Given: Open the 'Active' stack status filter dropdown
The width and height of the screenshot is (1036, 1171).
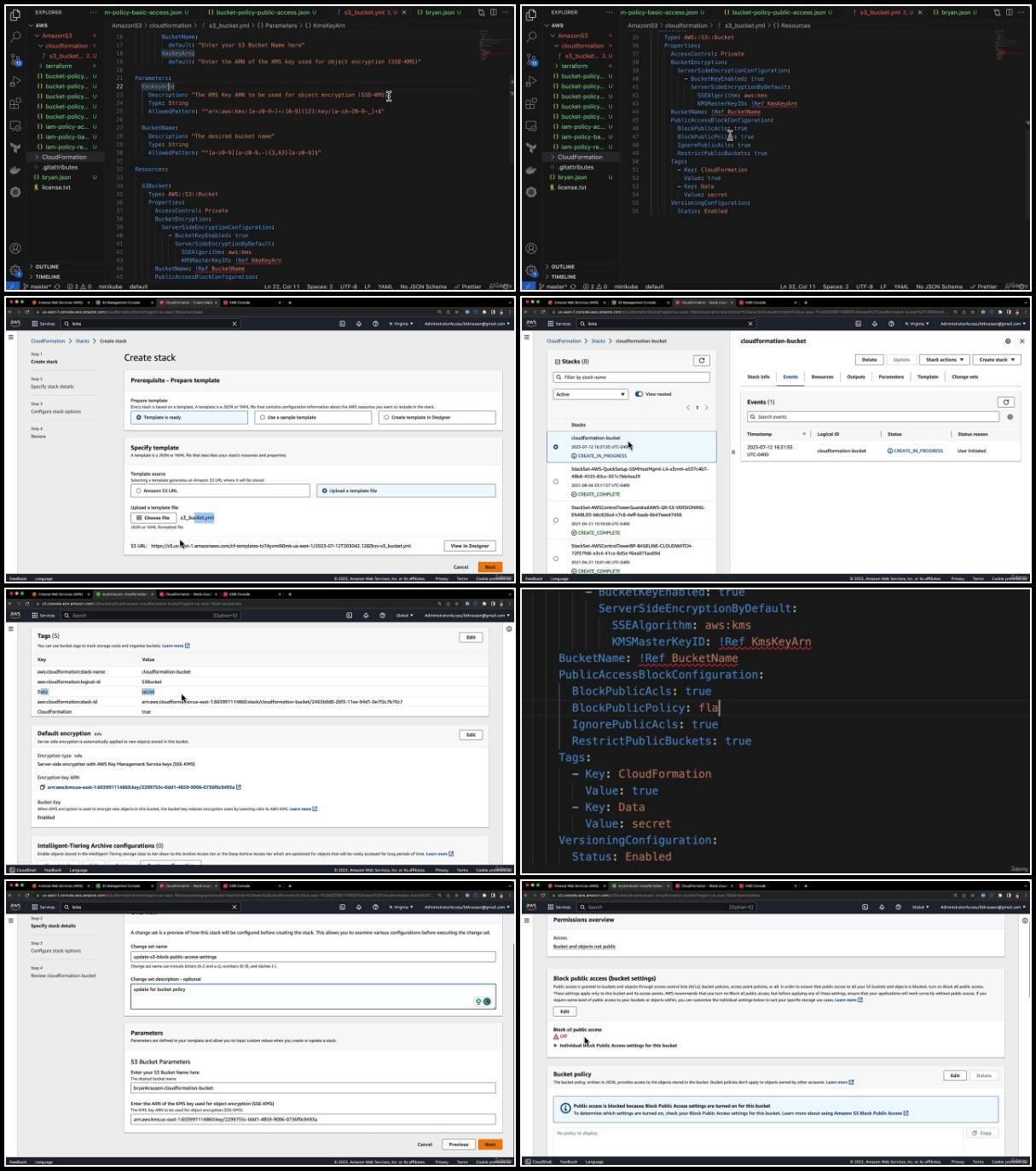Looking at the screenshot, I should pyautogui.click(x=590, y=394).
